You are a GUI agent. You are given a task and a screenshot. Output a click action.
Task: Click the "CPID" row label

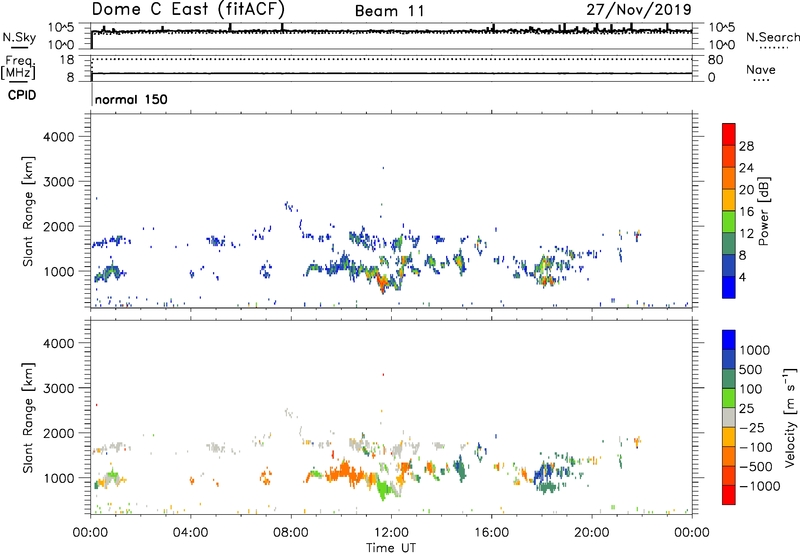[x=22, y=95]
